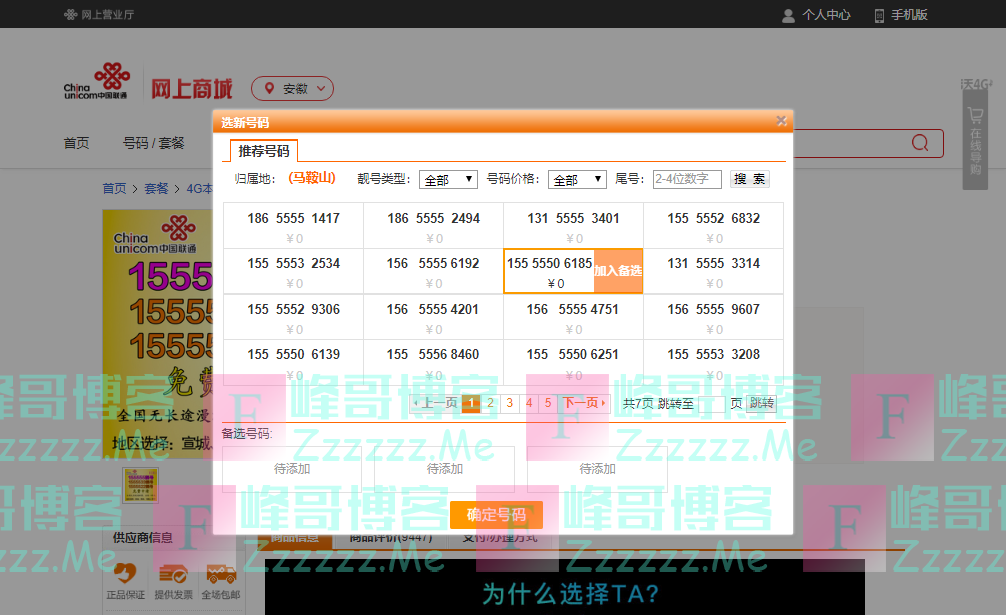This screenshot has width=1006, height=615.
Task: Click the 全场包邮 delivery truck icon
Action: [x=221, y=575]
